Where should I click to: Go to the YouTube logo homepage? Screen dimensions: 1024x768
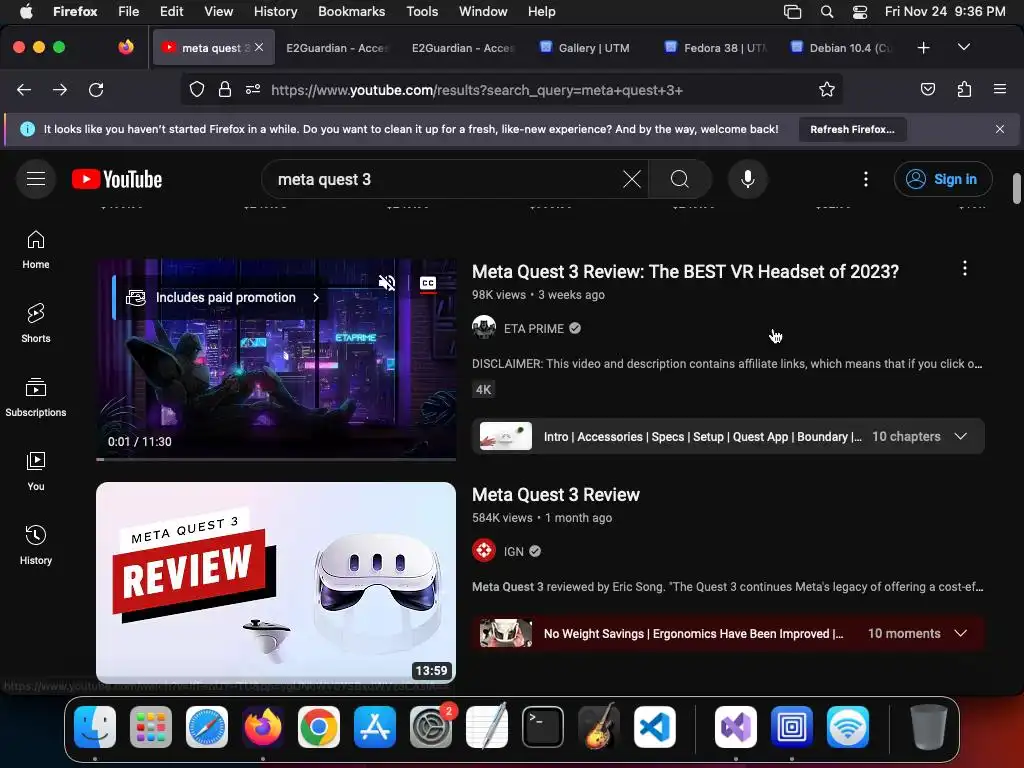pyautogui.click(x=117, y=179)
